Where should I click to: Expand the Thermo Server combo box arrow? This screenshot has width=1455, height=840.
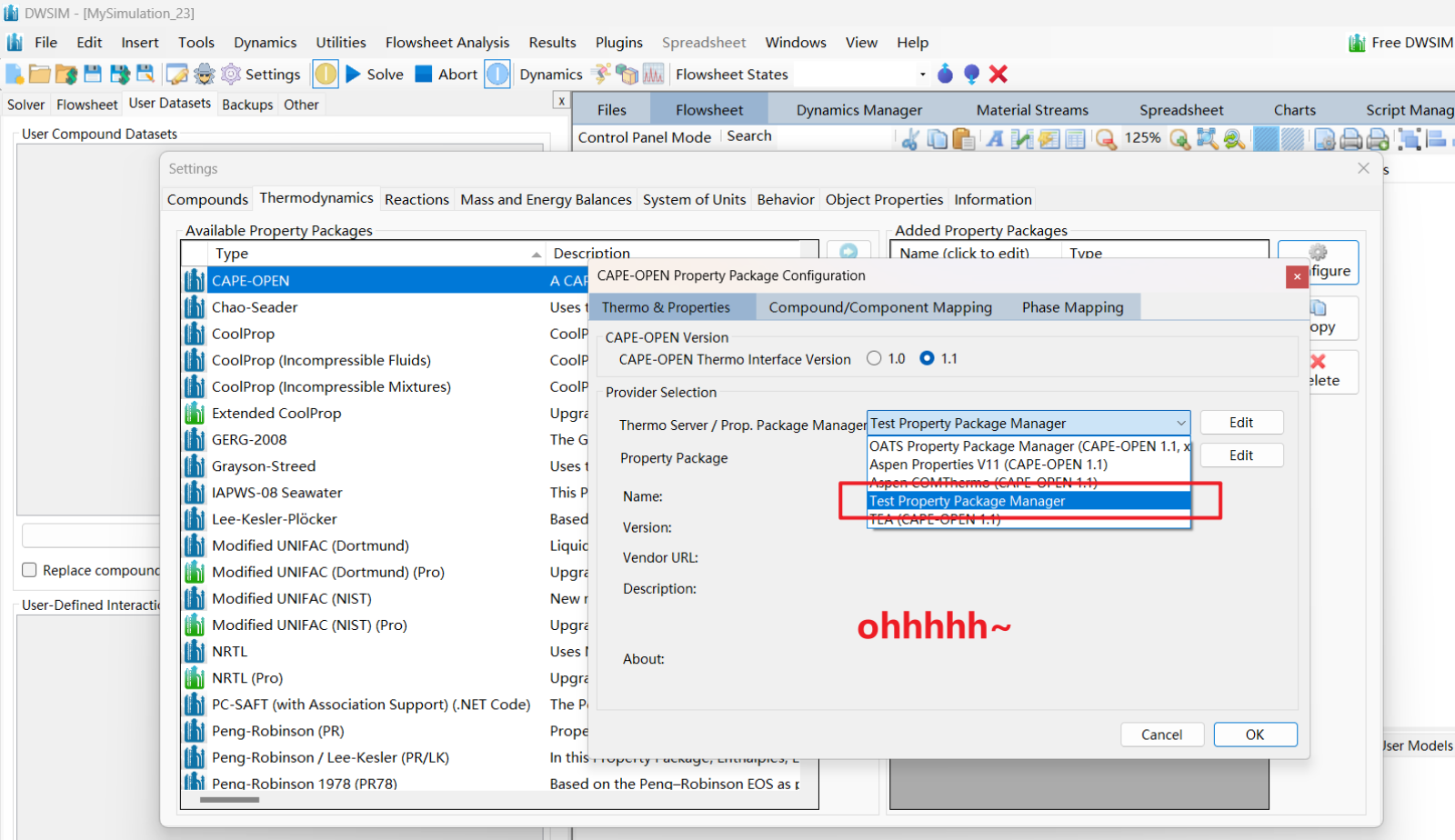(1180, 423)
